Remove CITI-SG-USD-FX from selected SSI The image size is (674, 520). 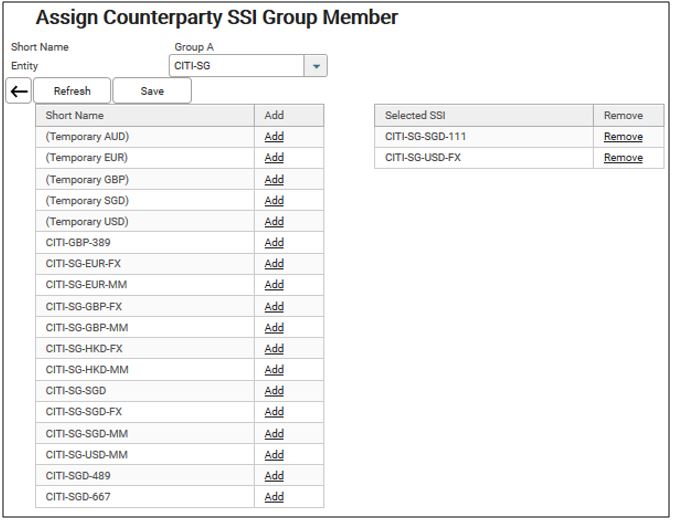[x=623, y=158]
